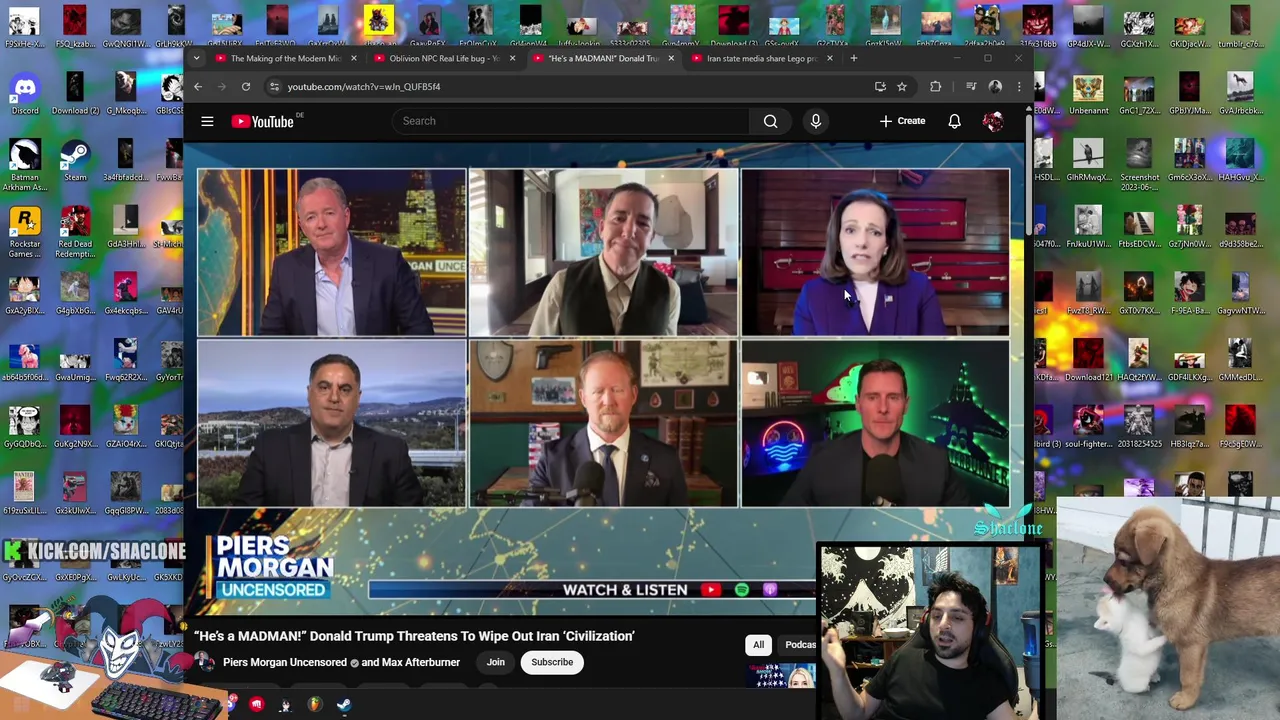The width and height of the screenshot is (1280, 720).
Task: Focus the YouTube search field
Action: tap(570, 121)
